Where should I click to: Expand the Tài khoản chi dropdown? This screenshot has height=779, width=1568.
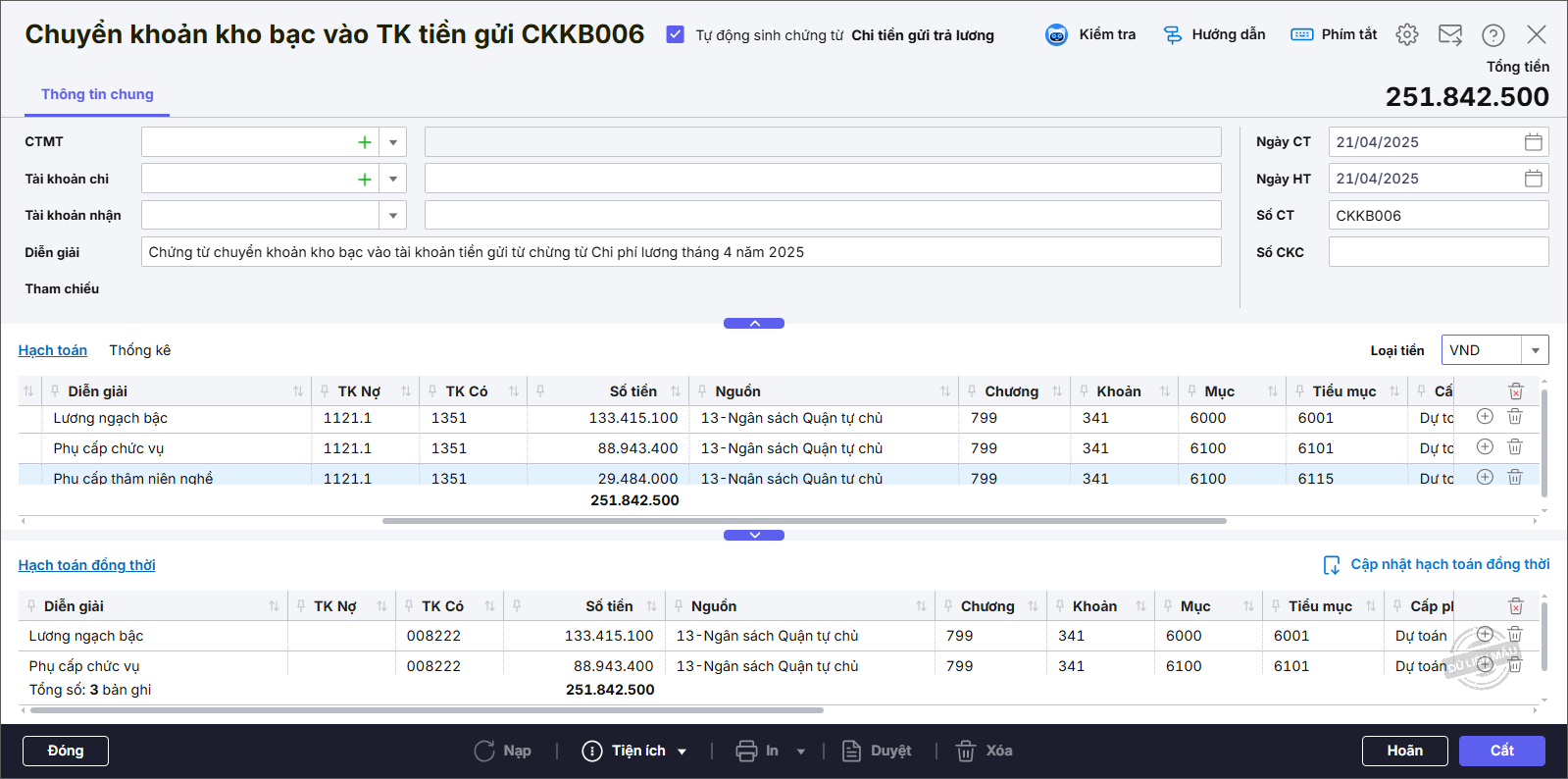[392, 179]
